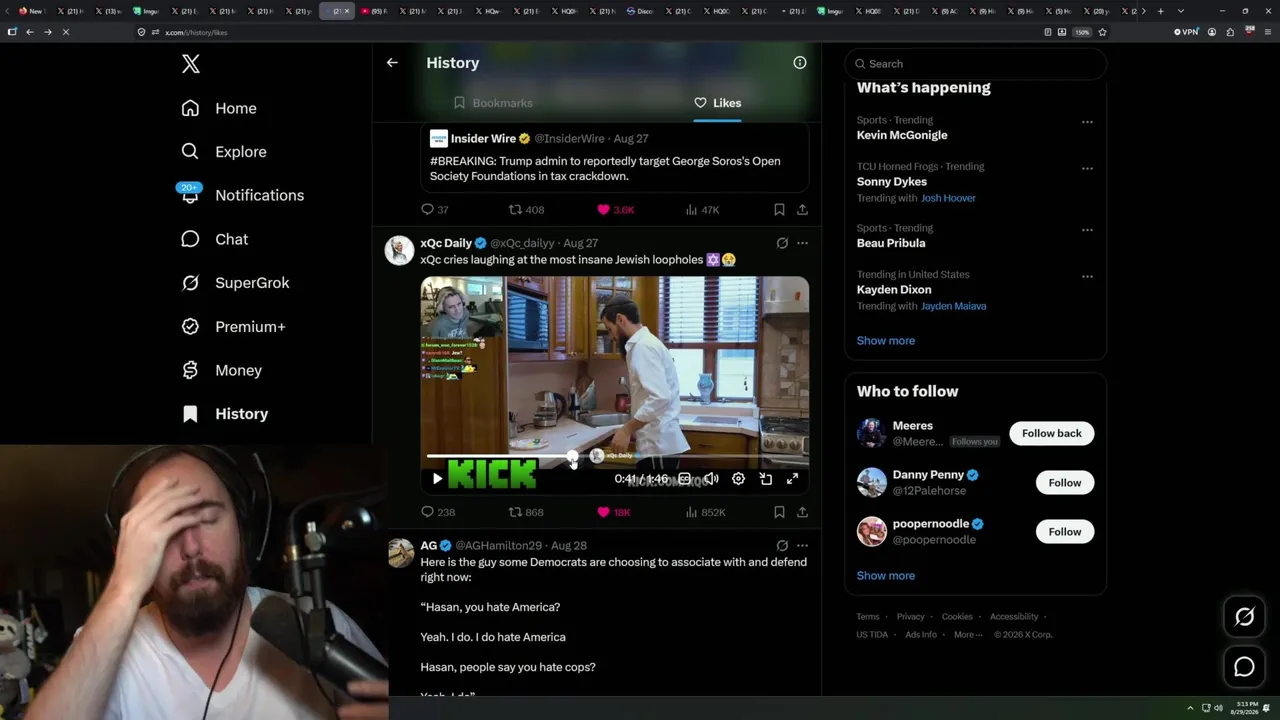Open SuperGrok in the sidebar
This screenshot has height=720, width=1280.
coord(235,283)
